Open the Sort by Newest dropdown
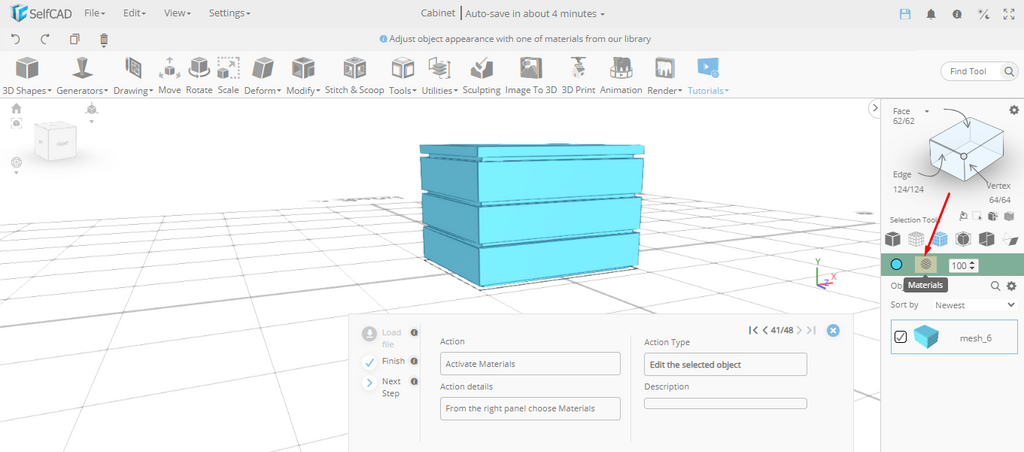Screen dimensions: 1024x452 click(970, 304)
